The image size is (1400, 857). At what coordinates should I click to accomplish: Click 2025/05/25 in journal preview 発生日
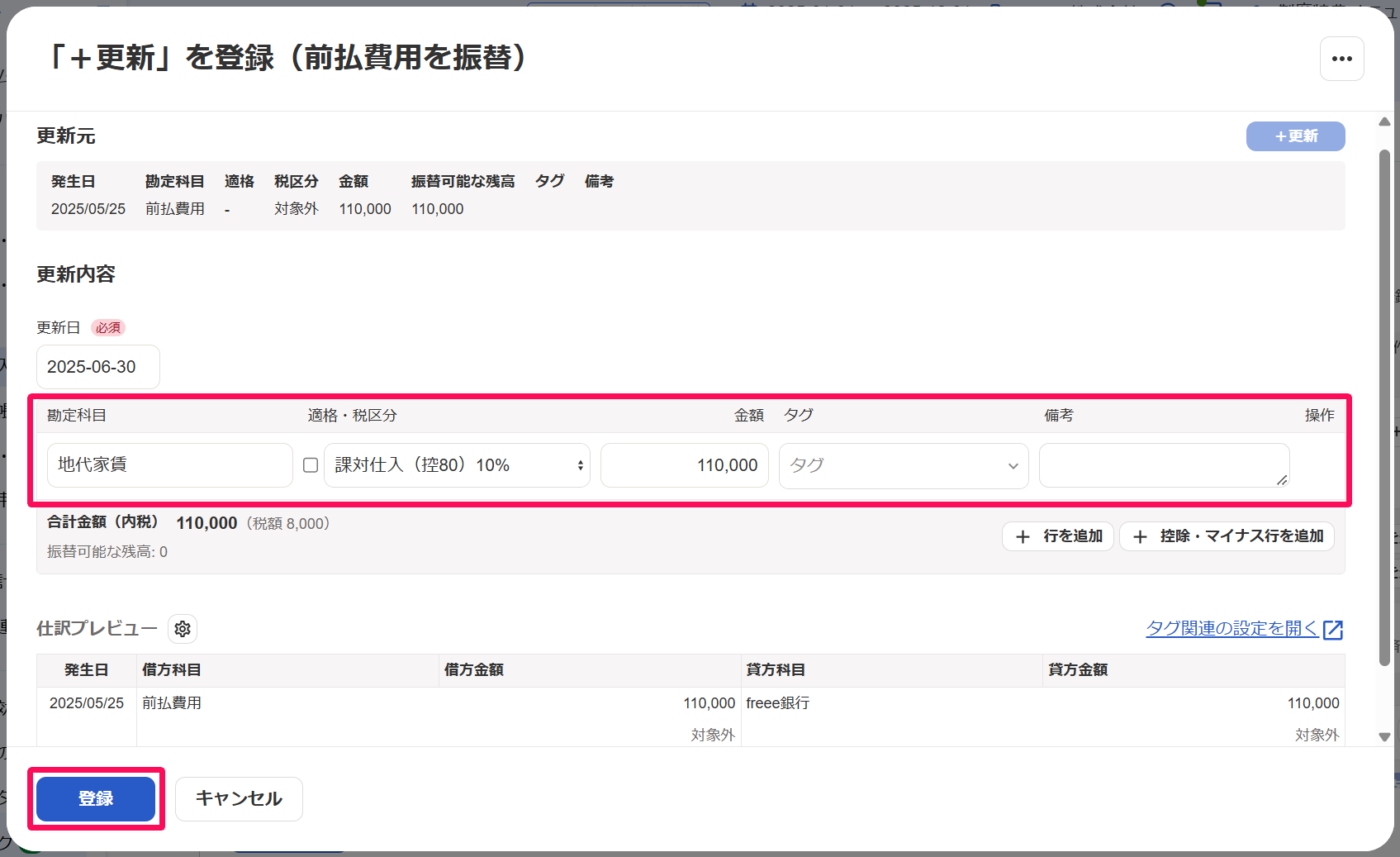[x=87, y=703]
